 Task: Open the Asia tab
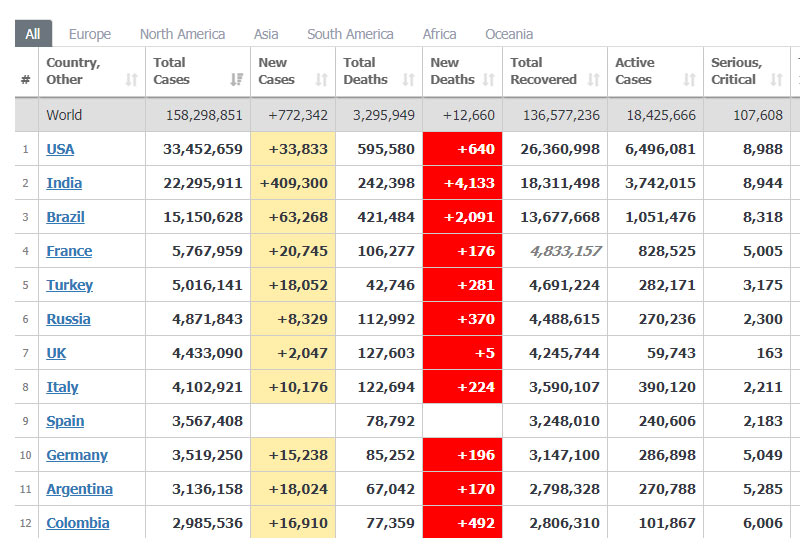click(266, 34)
